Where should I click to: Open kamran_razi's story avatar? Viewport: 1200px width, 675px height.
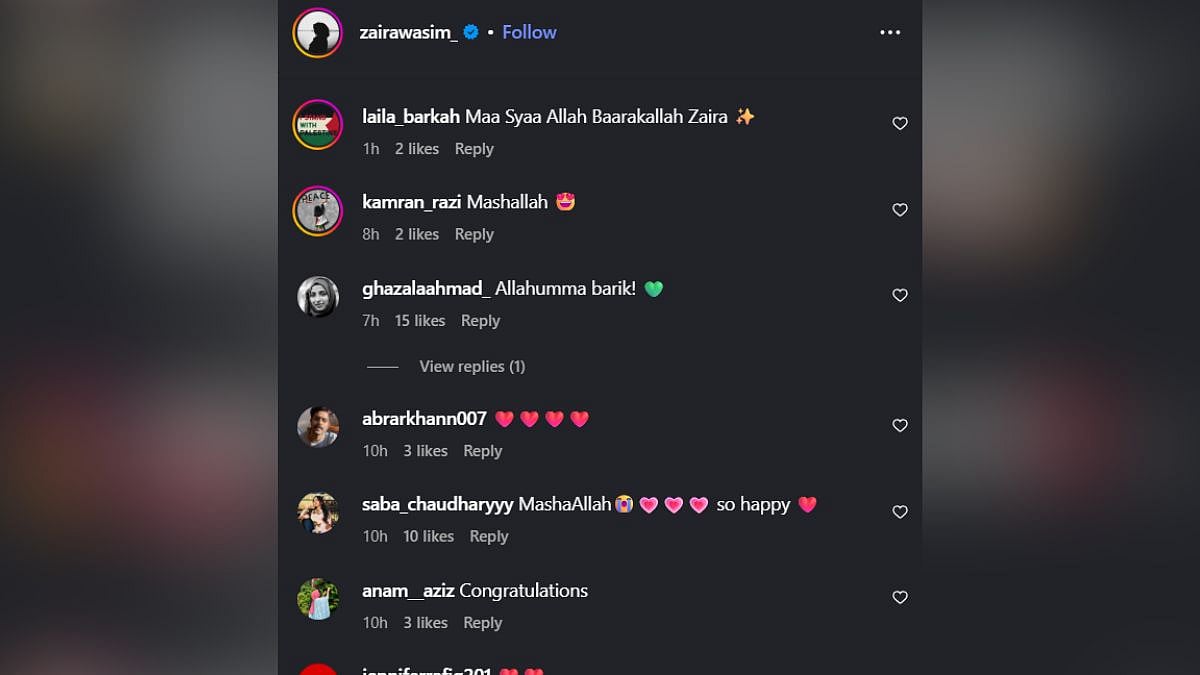pos(318,211)
